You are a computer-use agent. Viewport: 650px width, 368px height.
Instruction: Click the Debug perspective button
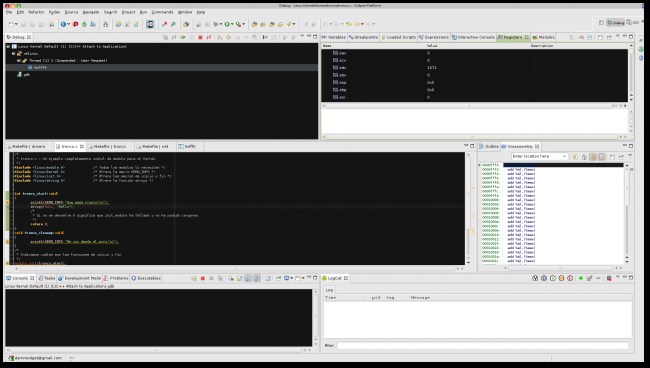616,22
